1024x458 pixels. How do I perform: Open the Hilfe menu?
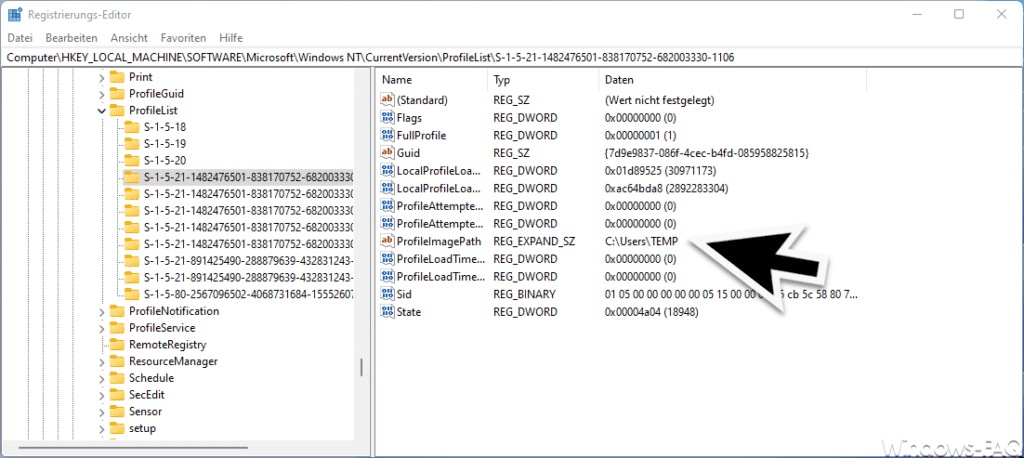(x=231, y=38)
